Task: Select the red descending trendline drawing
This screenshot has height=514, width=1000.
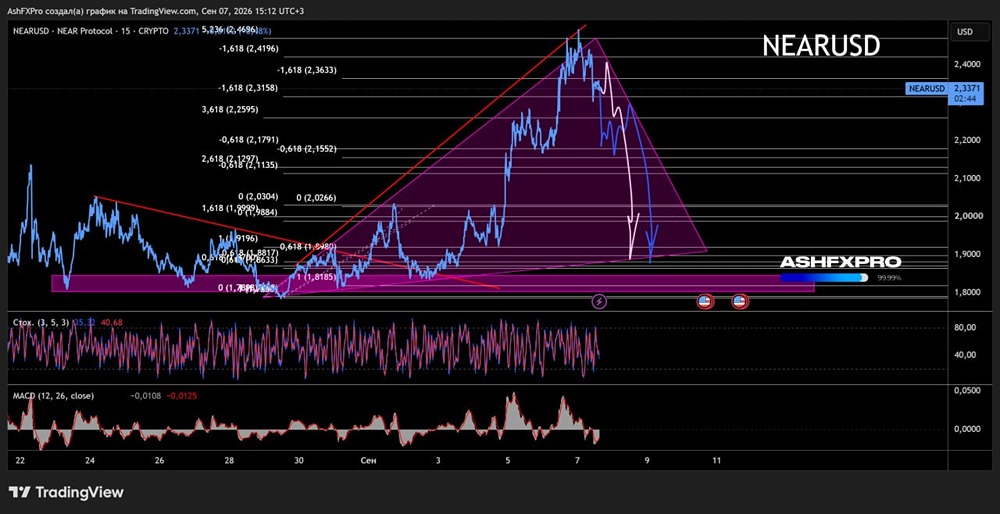Action: (297, 242)
